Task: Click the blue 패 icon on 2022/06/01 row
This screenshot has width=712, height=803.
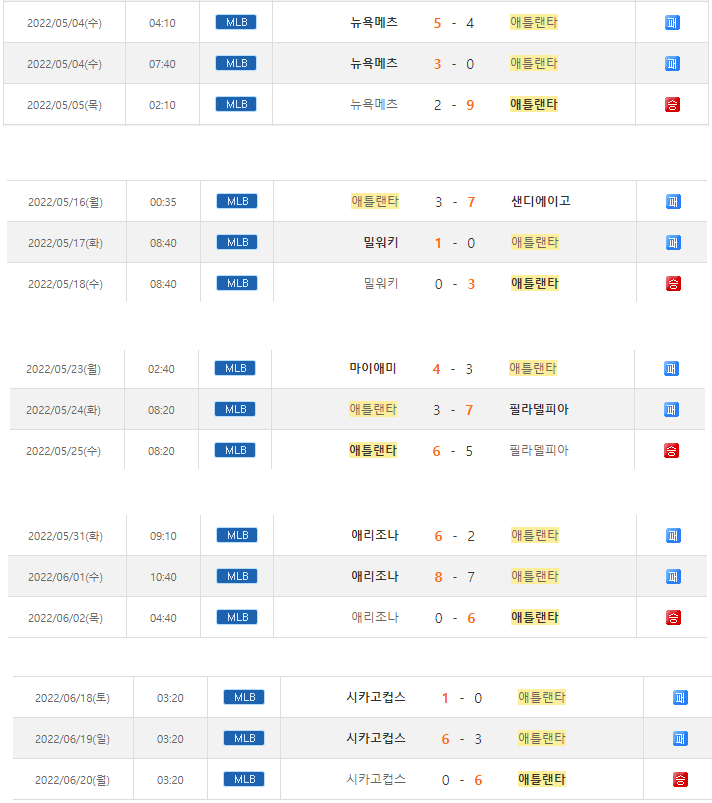Action: (673, 576)
